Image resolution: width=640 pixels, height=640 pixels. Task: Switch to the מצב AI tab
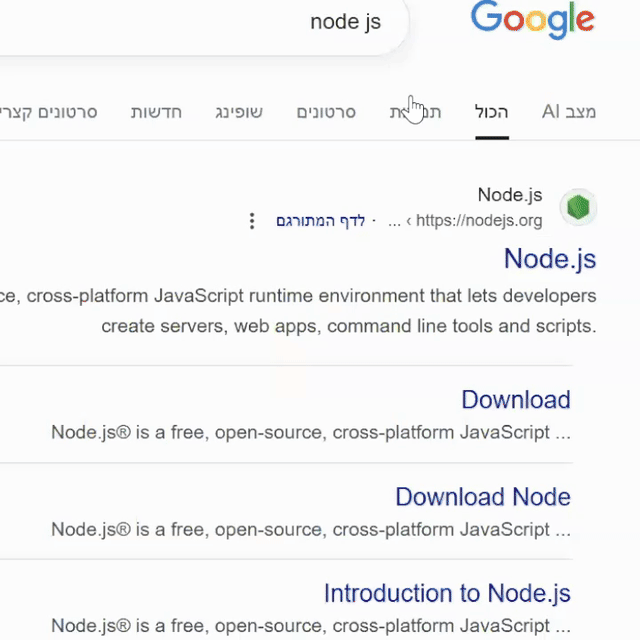569,112
